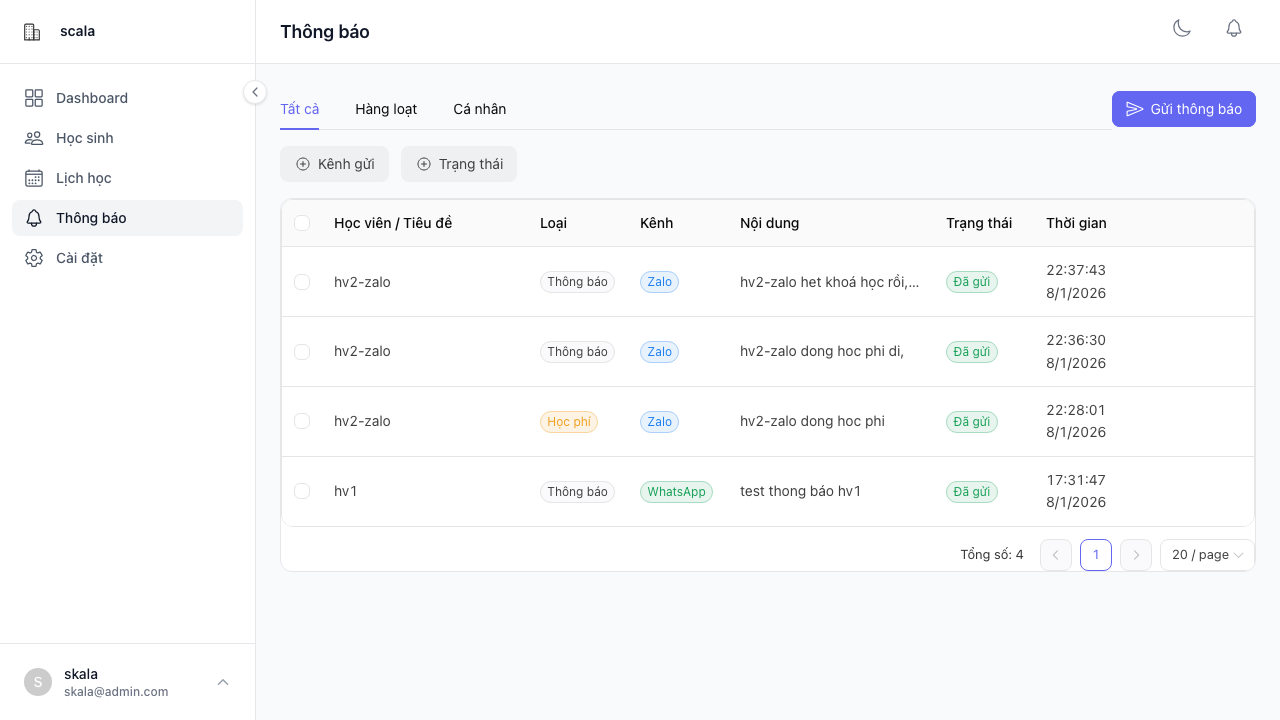This screenshot has height=720, width=1280.
Task: Check the row for hv1 WhatsApp notification
Action: point(302,491)
